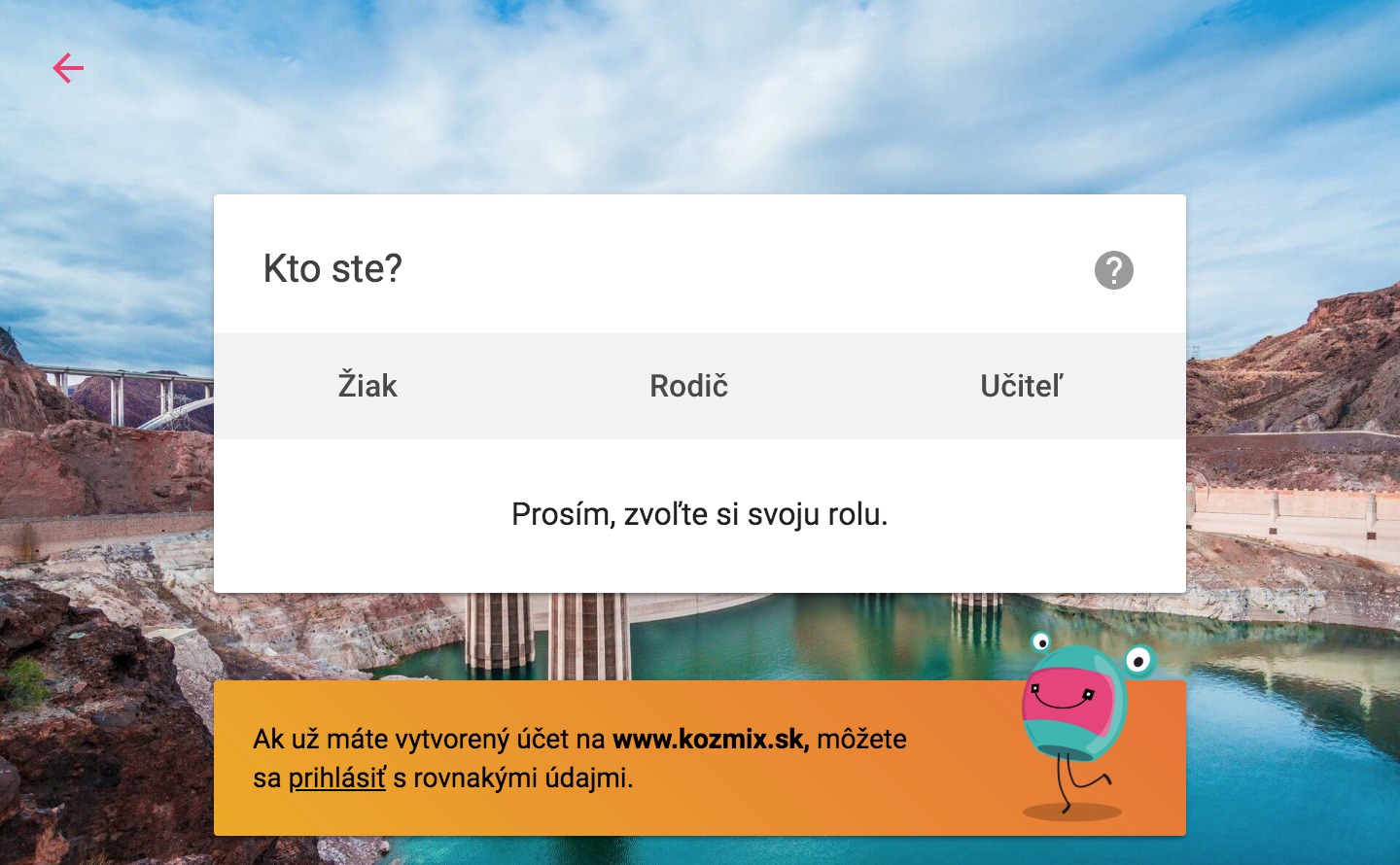Select the Žiak role tab
The height and width of the screenshot is (865, 1400).
(367, 386)
